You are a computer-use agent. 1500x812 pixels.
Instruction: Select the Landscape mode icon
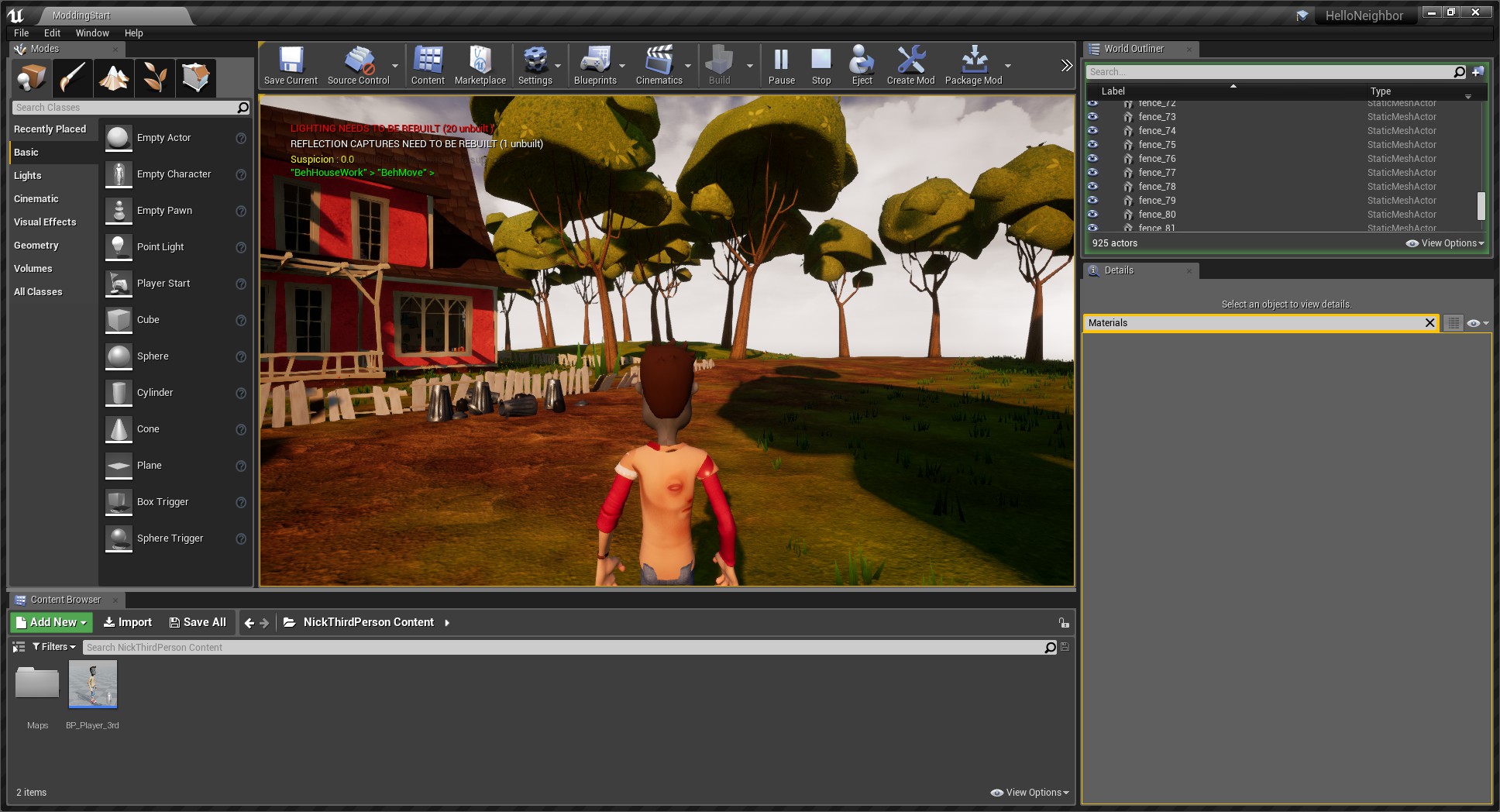114,77
